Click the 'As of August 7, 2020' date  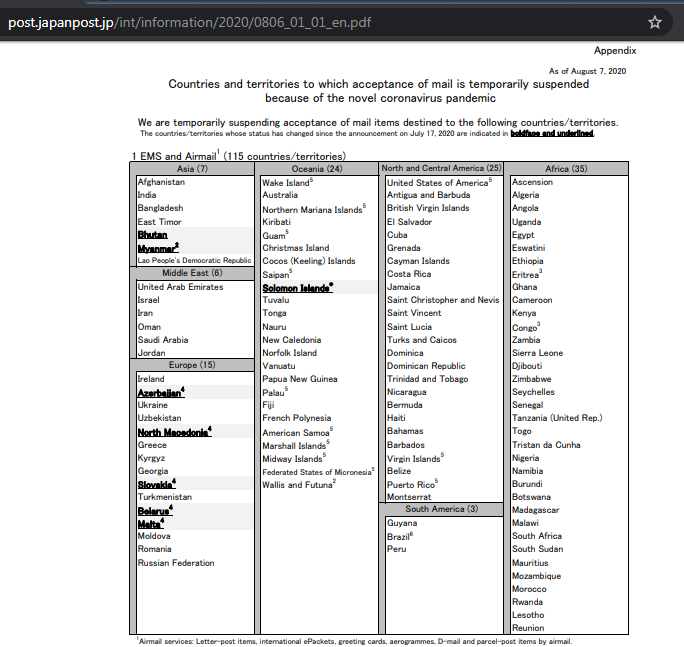587,71
